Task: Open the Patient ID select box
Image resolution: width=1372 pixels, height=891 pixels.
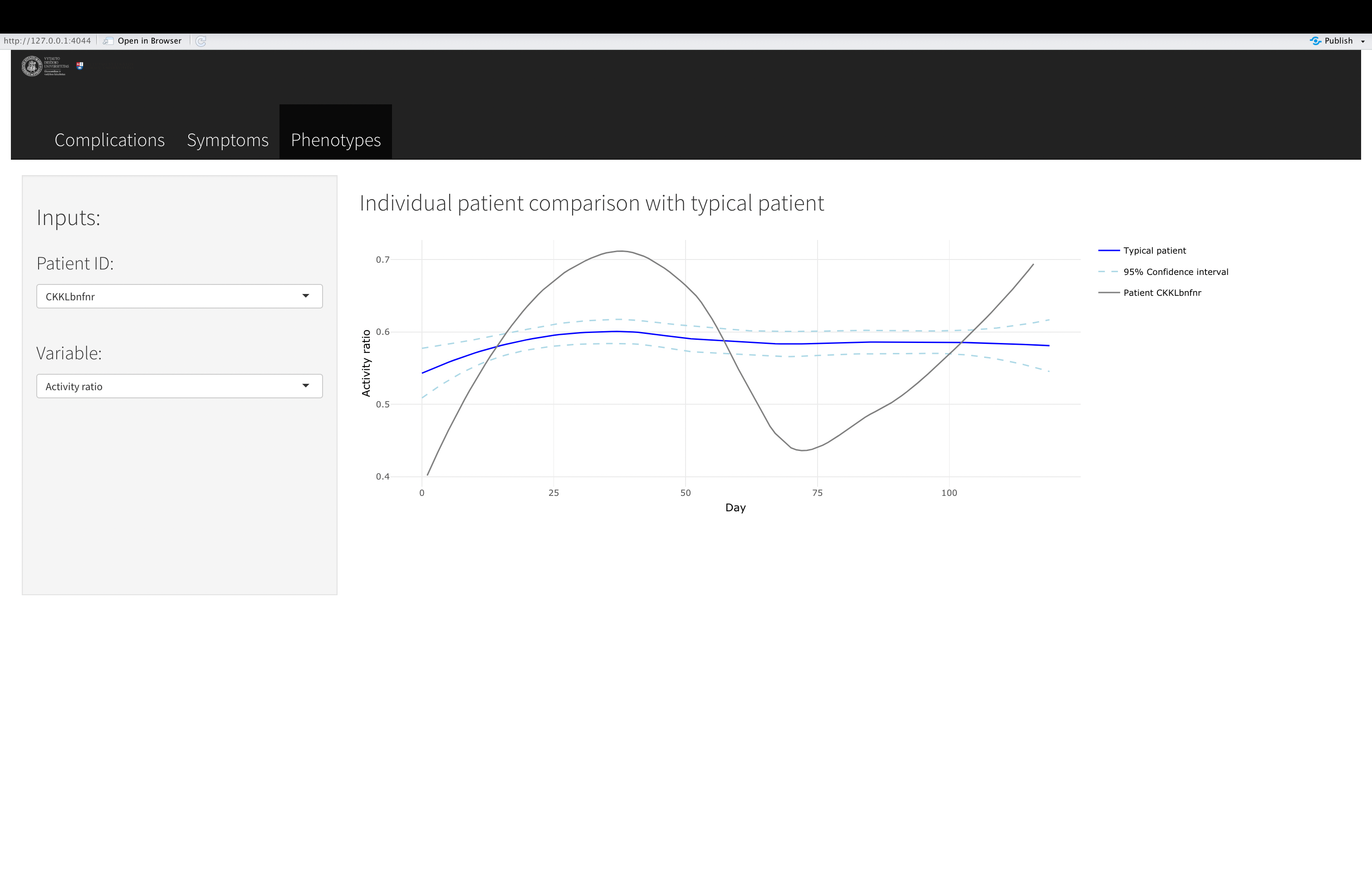Action: pos(173,296)
